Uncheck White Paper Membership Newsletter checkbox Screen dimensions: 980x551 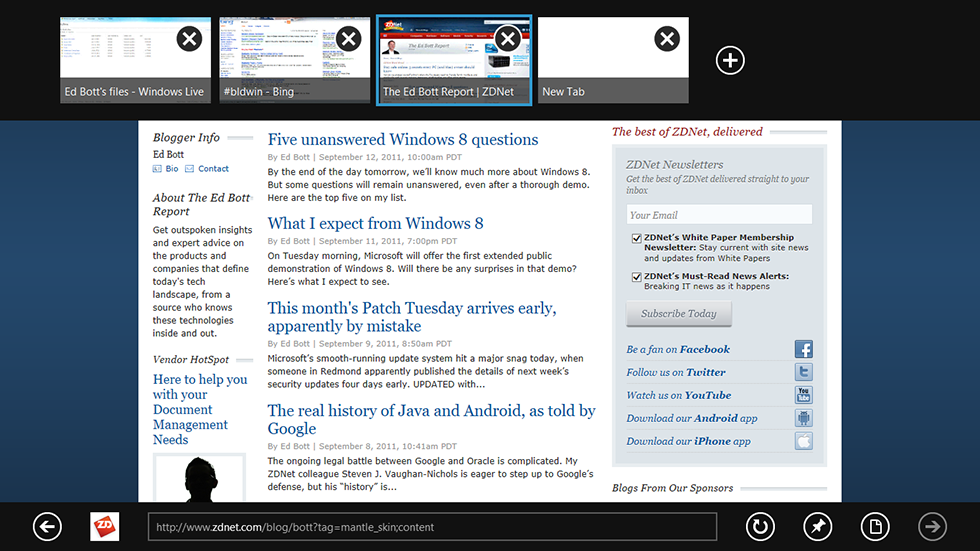636,238
